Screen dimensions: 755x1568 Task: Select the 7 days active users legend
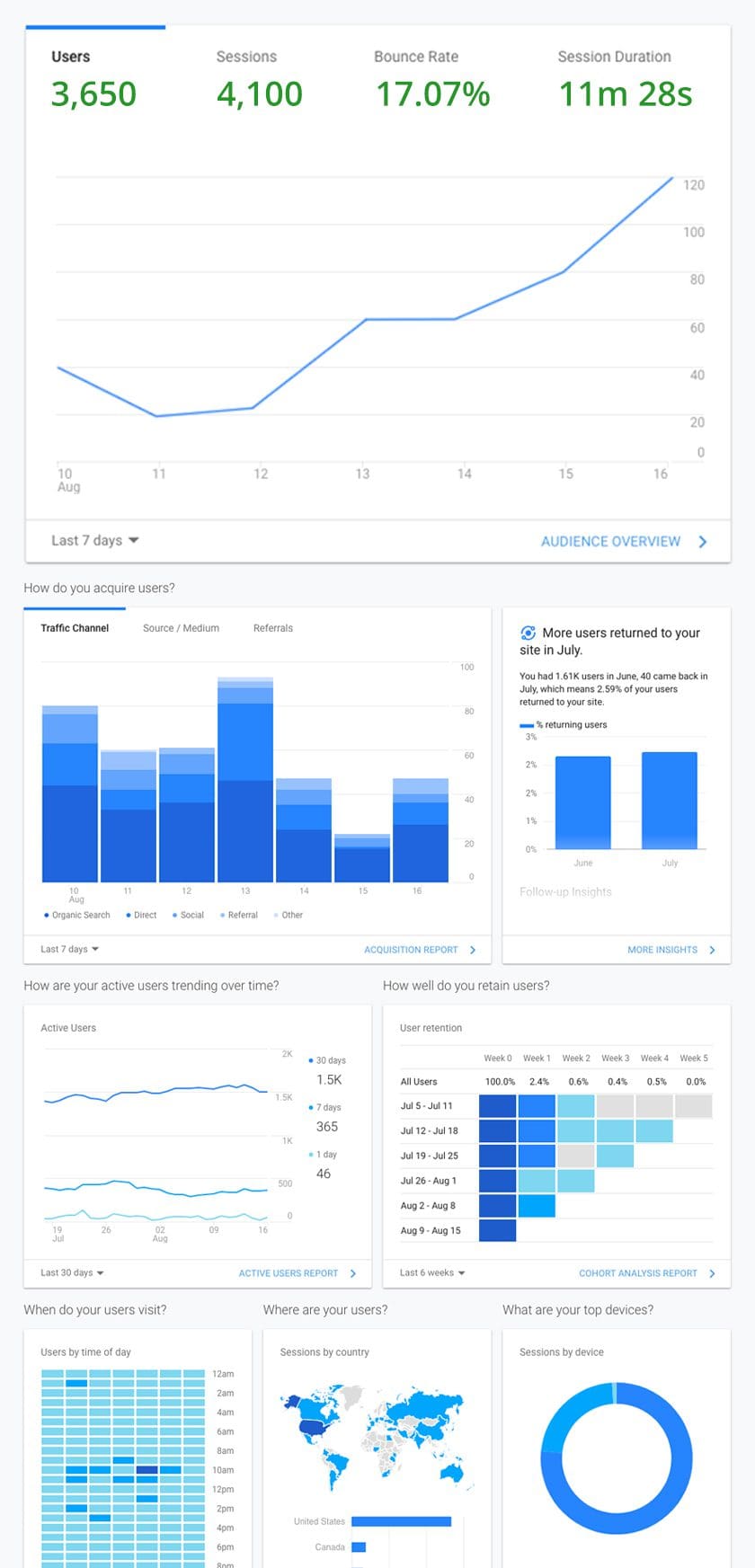325,1108
